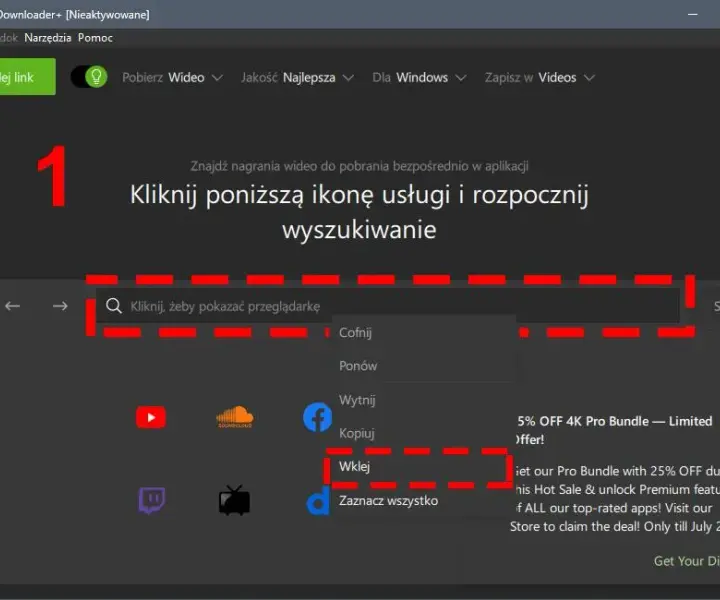
Task: Open the Pomoc menu
Action: click(95, 38)
